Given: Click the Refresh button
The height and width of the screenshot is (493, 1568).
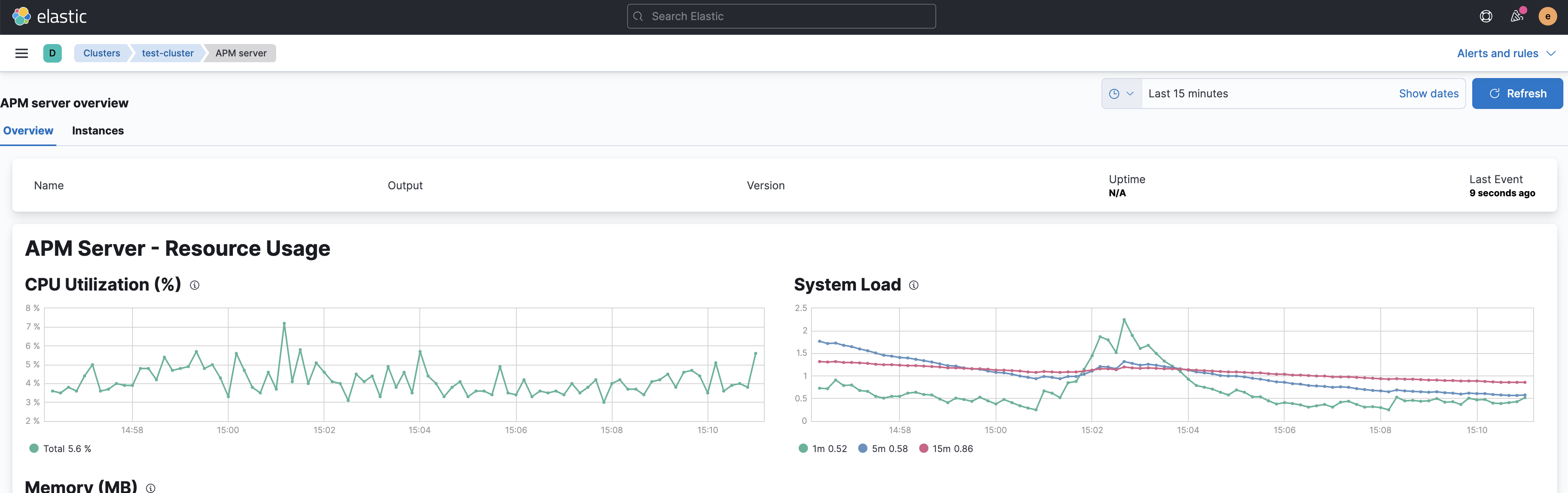Looking at the screenshot, I should 1517,94.
